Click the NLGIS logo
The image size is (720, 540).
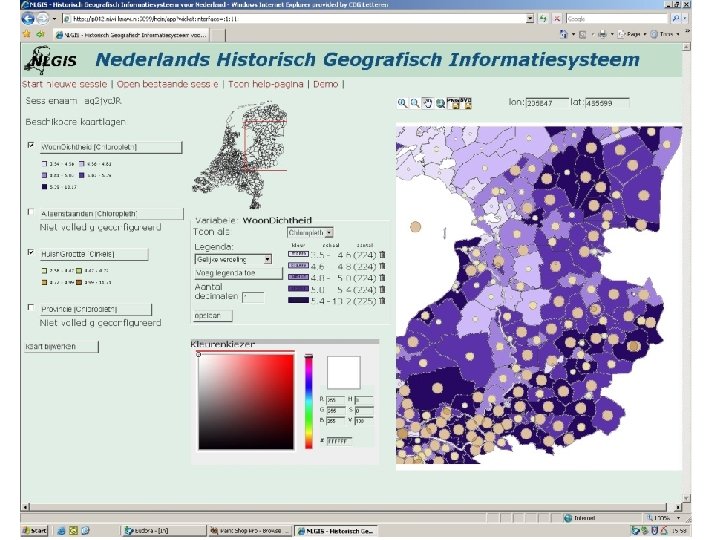[51, 60]
